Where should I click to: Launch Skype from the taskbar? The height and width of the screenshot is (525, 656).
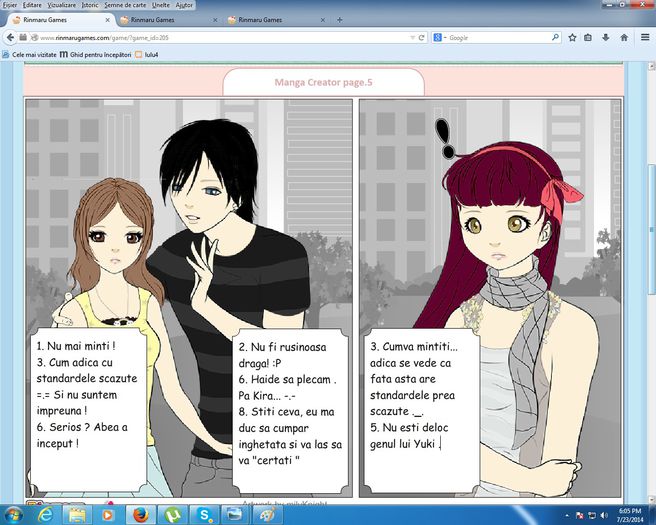pos(203,514)
